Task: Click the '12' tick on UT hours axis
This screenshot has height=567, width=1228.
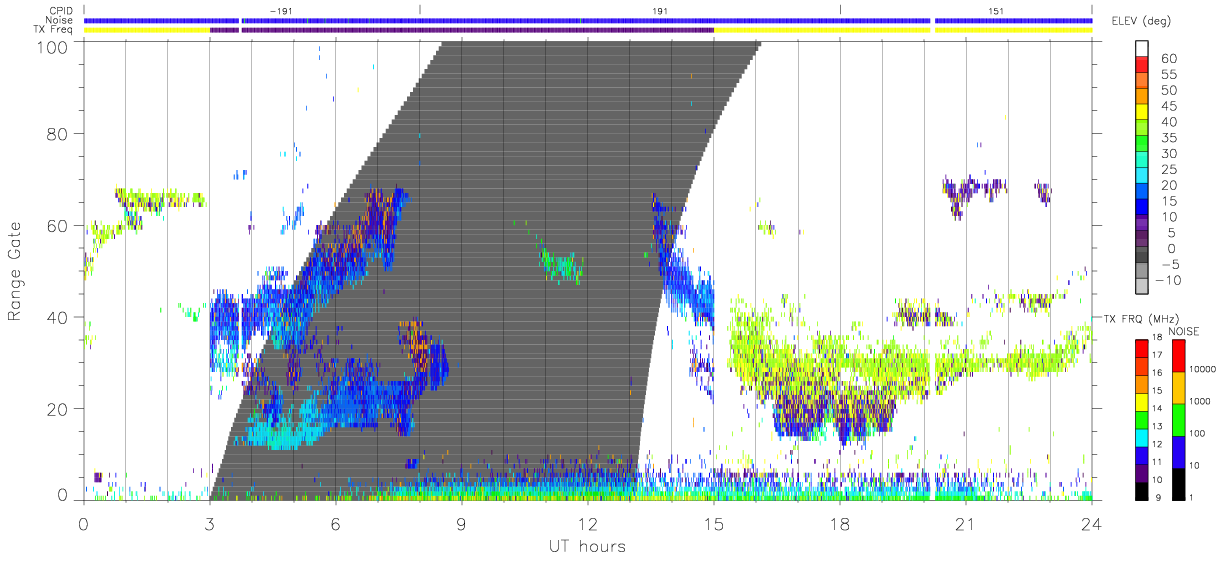Action: pos(587,523)
